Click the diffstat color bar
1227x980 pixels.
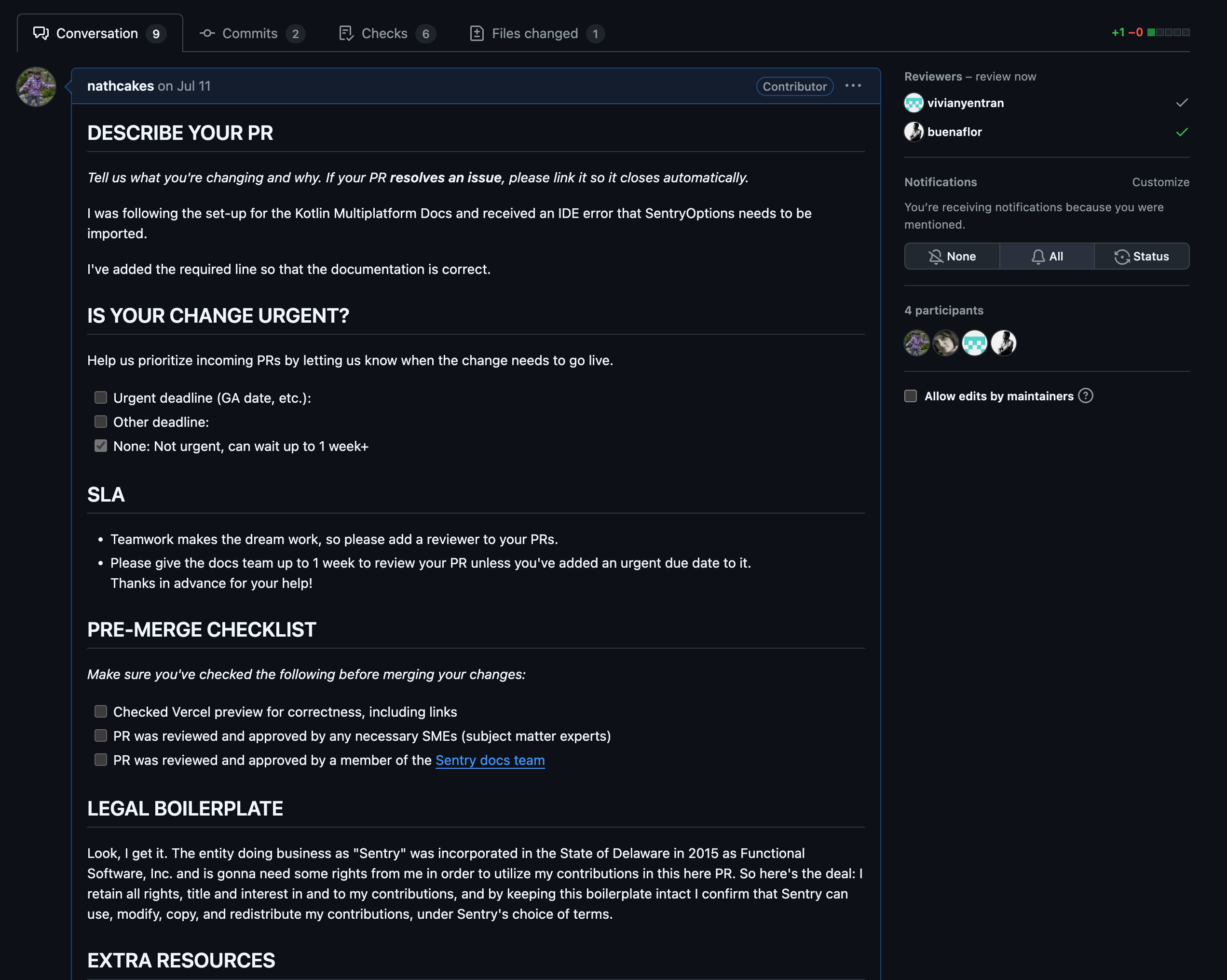coord(1168,32)
